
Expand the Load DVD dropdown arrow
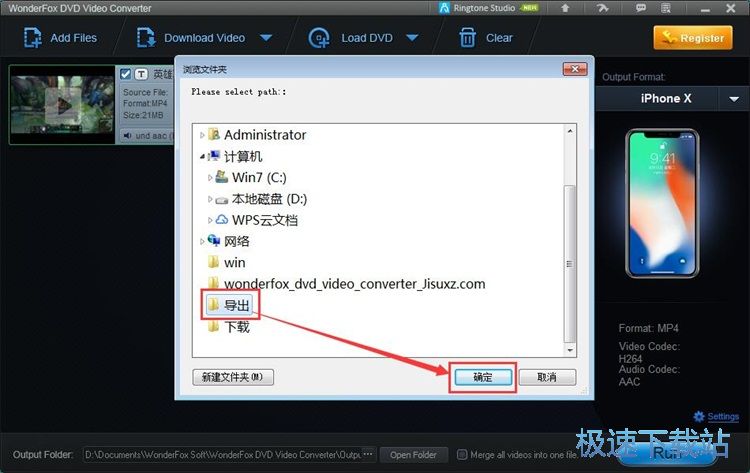[412, 38]
